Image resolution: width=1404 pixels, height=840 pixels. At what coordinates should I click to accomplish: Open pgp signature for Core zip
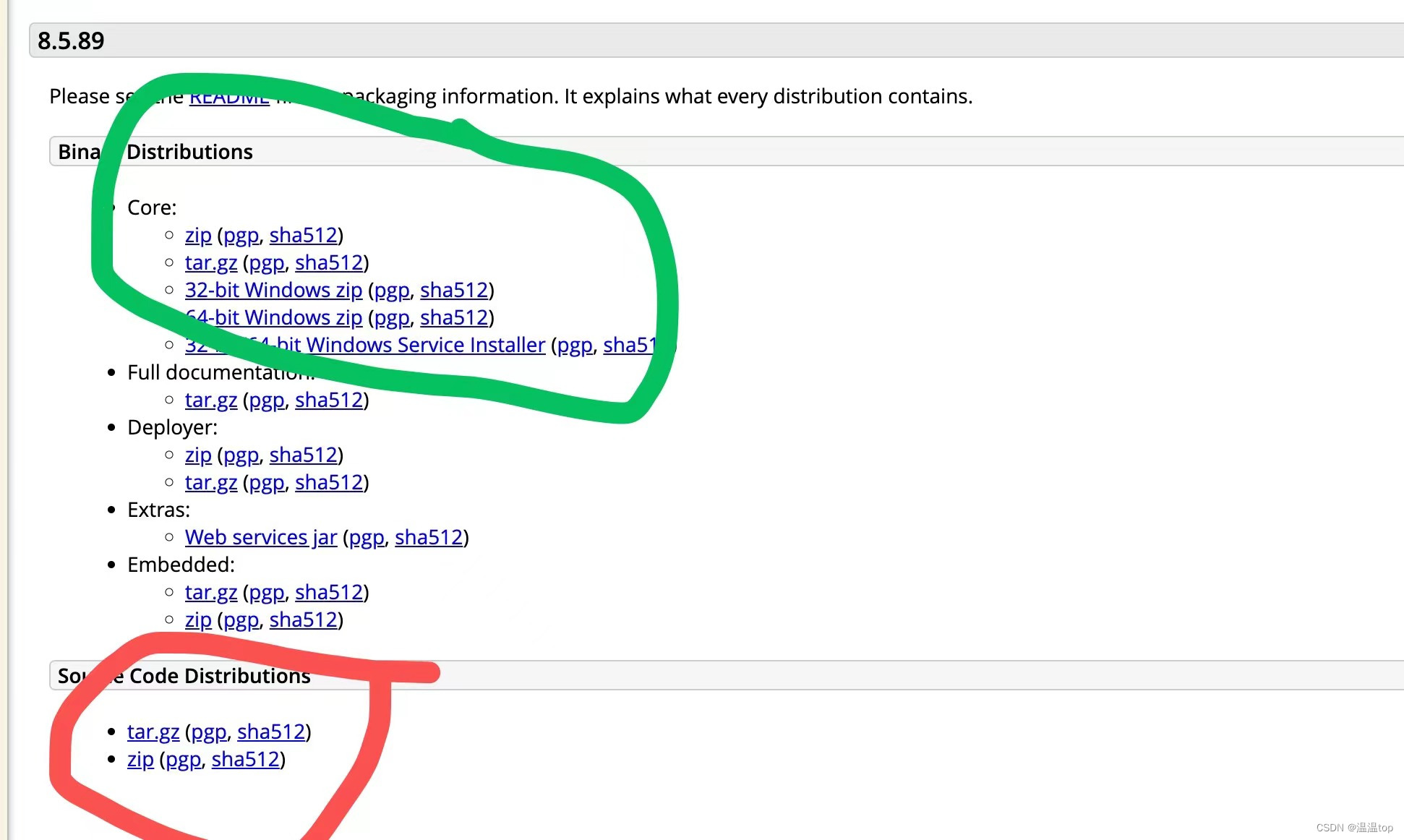(241, 236)
